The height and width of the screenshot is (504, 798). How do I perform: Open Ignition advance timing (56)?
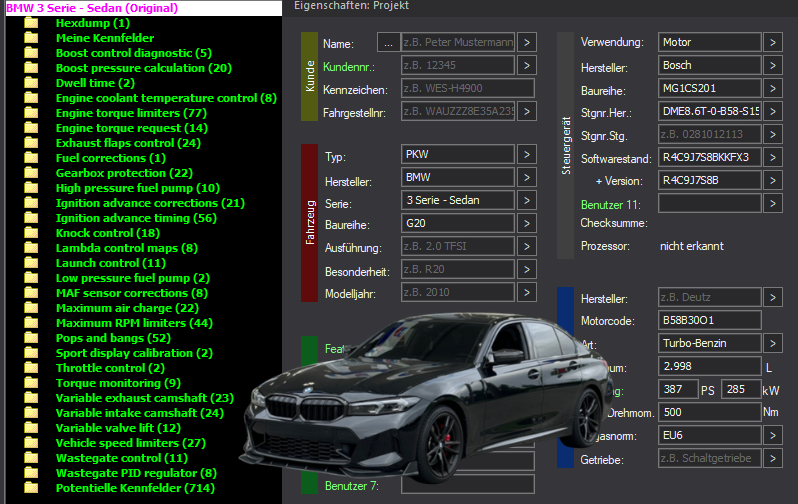[x=136, y=218]
